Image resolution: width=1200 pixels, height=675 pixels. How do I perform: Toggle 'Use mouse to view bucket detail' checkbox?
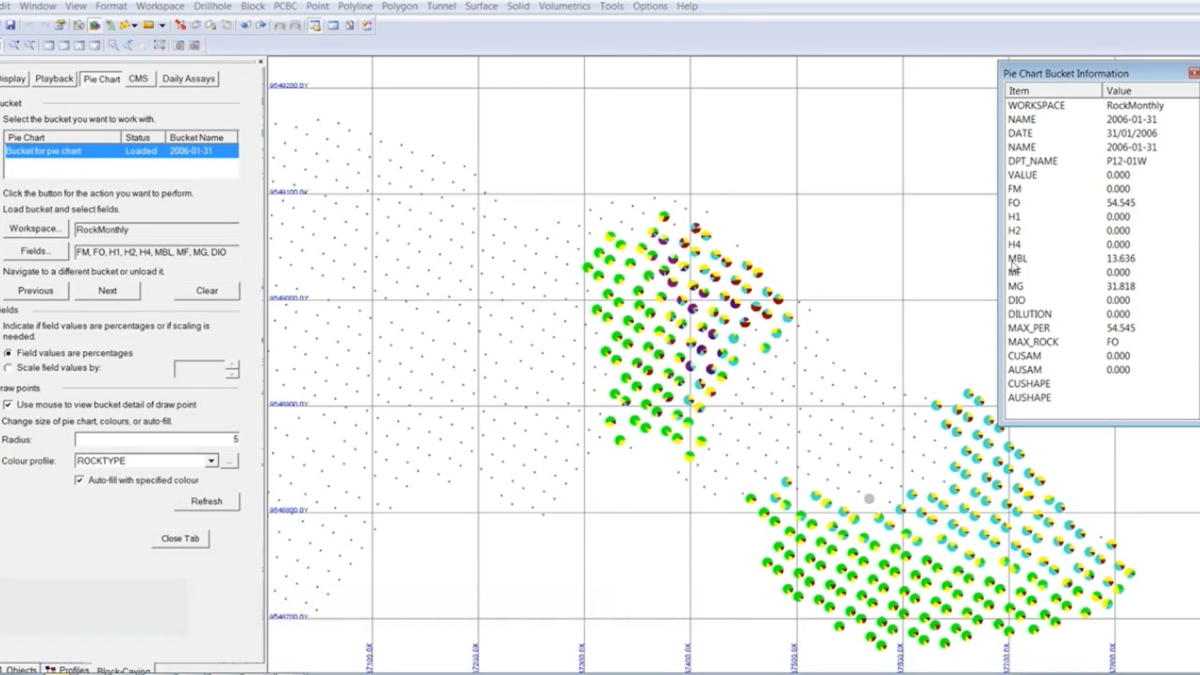[x=8, y=405]
